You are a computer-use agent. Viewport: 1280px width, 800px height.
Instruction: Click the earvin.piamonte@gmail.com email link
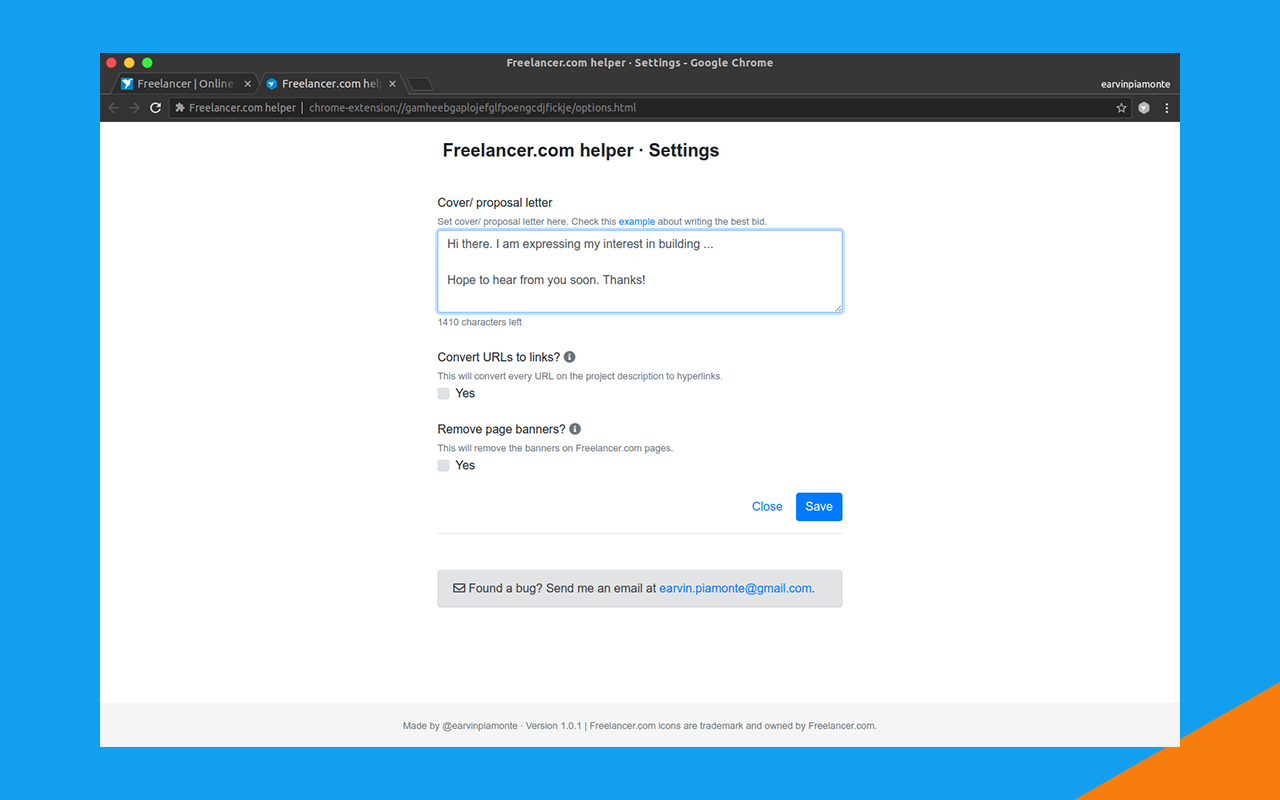click(736, 588)
